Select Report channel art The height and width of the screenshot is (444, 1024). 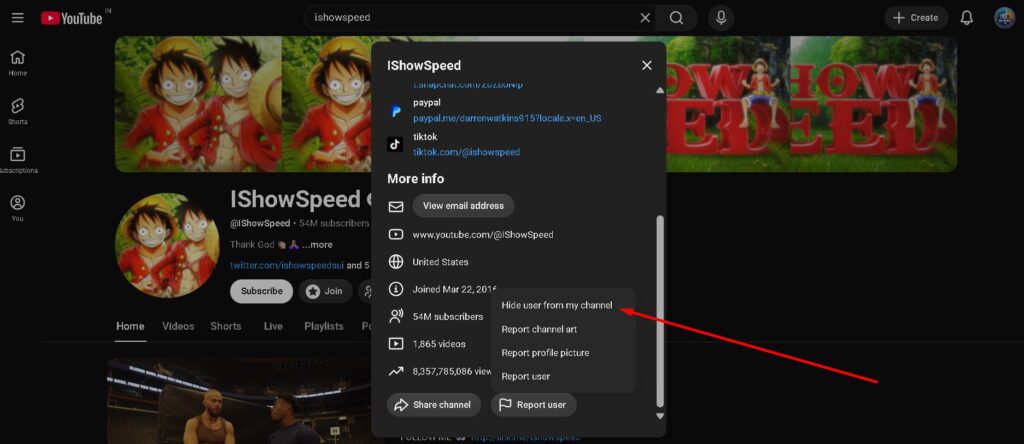[539, 329]
